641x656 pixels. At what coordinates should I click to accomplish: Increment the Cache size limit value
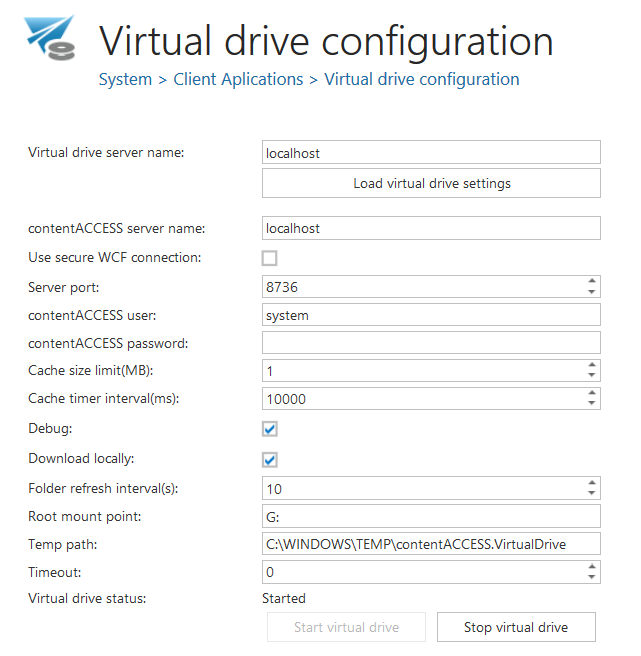pyautogui.click(x=592, y=365)
